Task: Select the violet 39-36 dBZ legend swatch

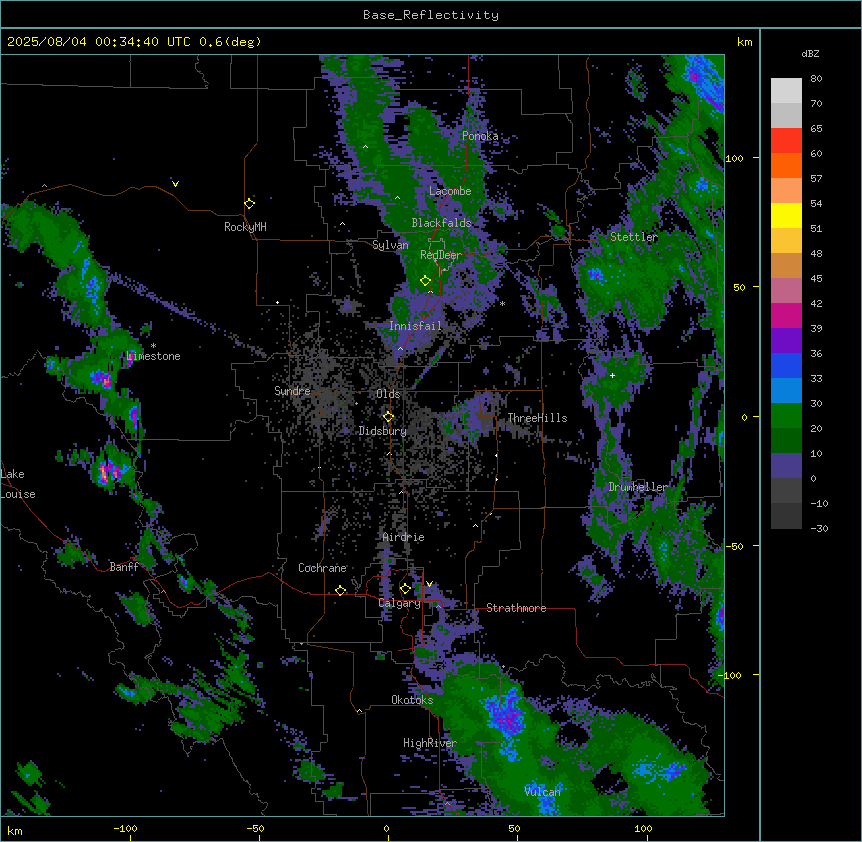Action: pyautogui.click(x=786, y=341)
